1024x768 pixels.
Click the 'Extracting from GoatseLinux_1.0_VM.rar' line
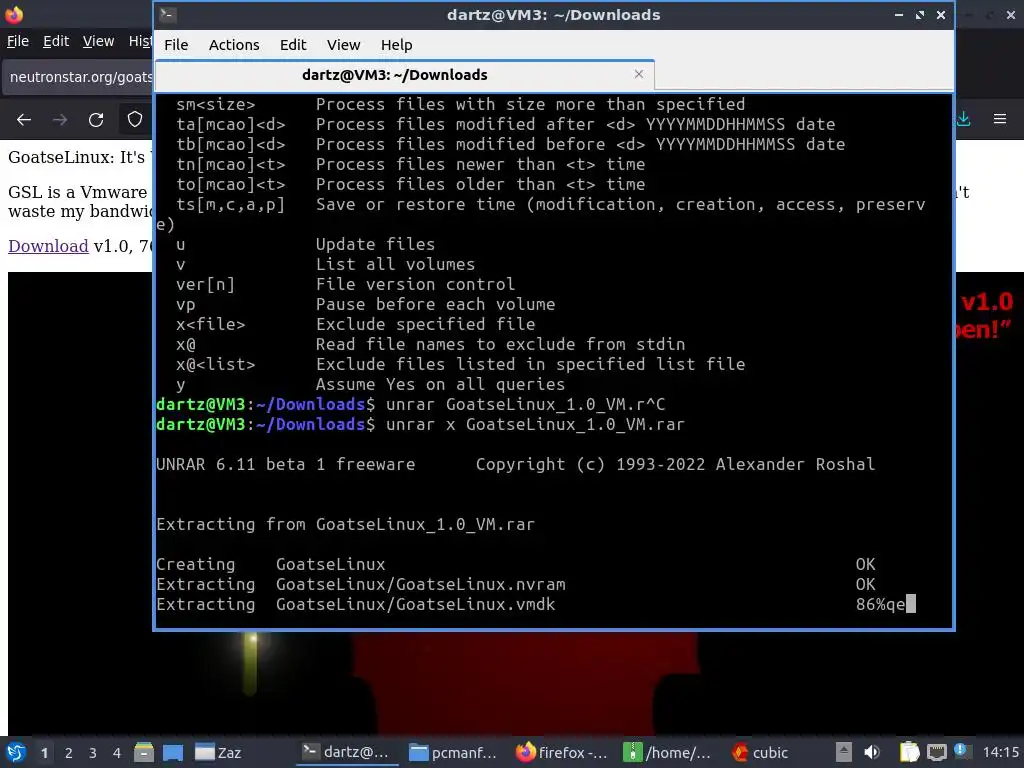345,524
